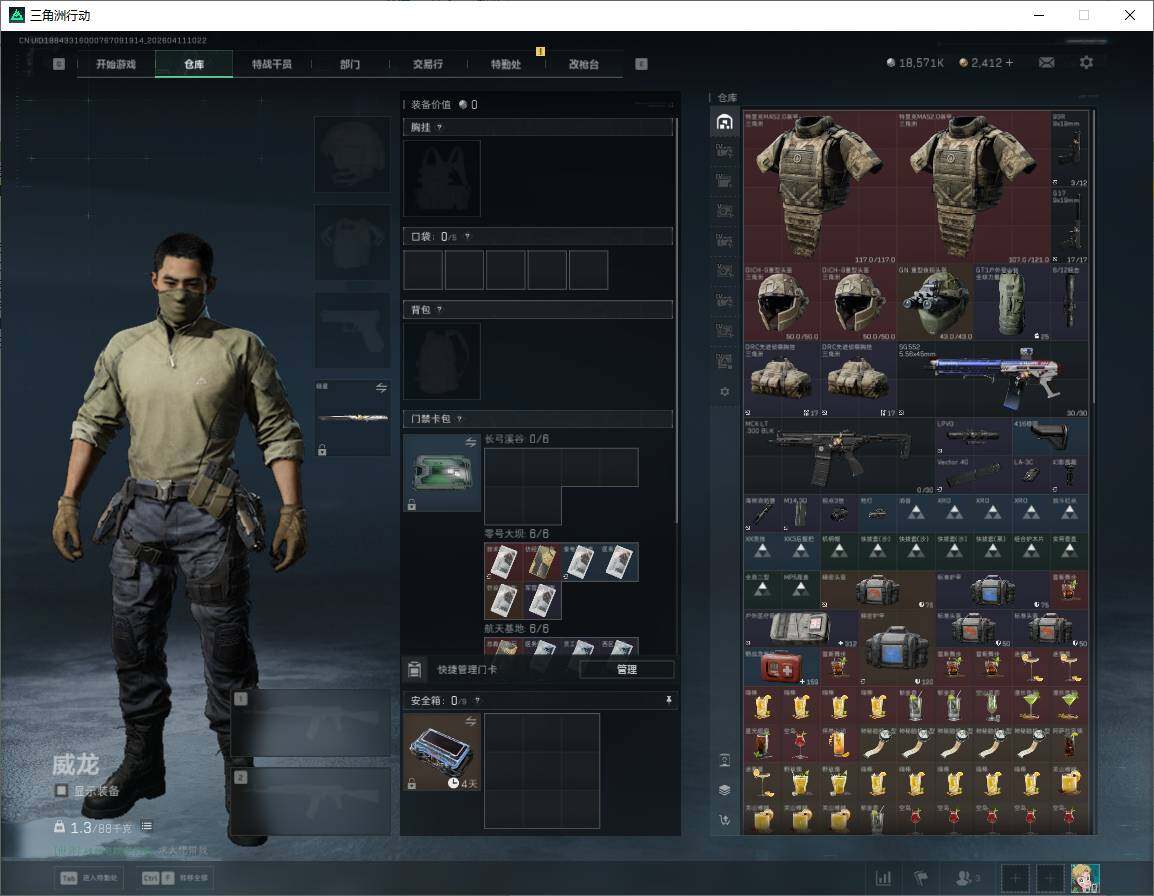The width and height of the screenshot is (1154, 896).
Task: Select the LPVO scope attachment
Action: 974,437
